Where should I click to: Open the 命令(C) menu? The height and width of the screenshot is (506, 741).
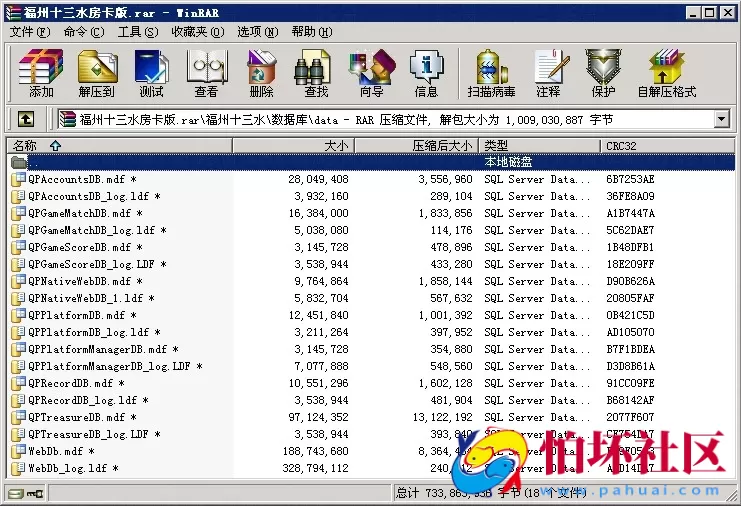click(84, 32)
